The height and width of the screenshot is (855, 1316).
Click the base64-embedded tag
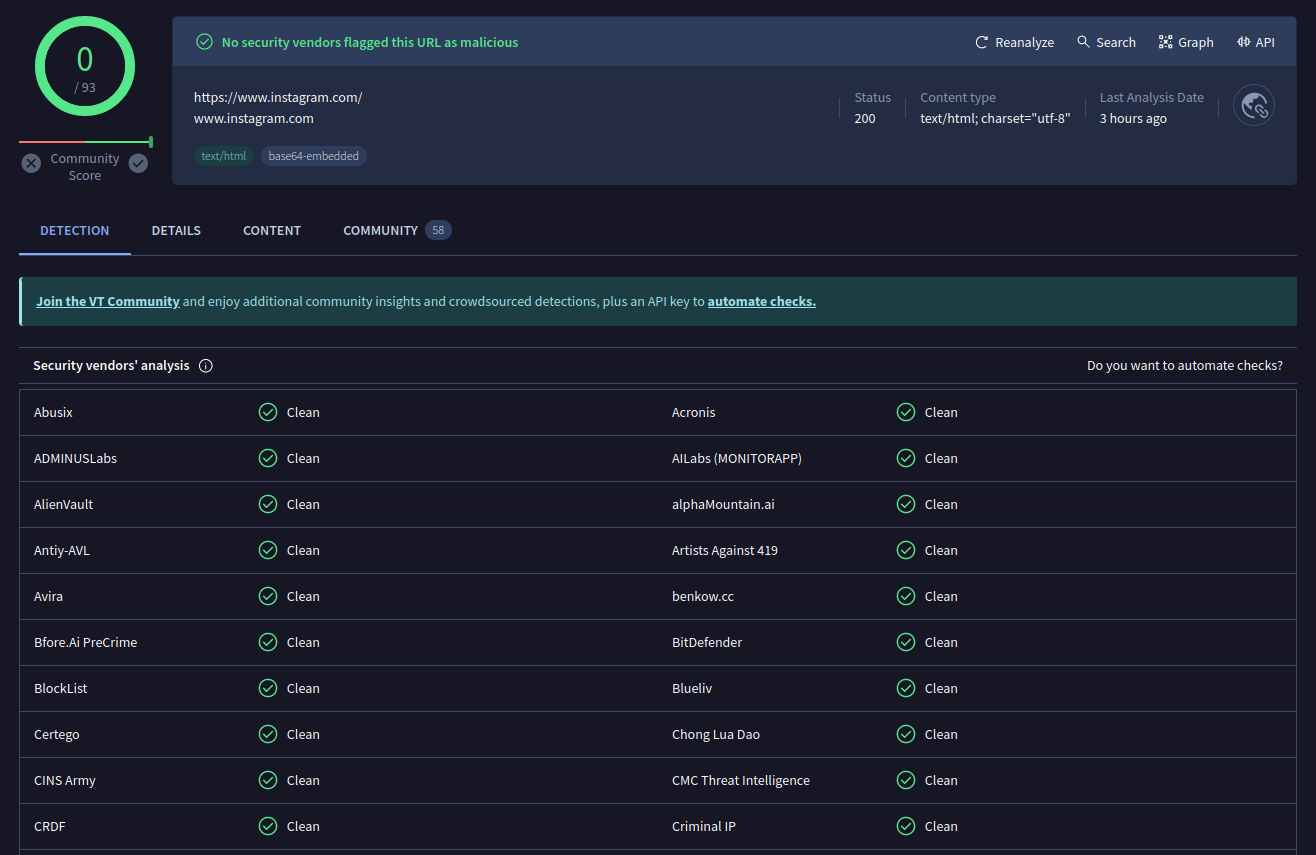[x=314, y=156]
